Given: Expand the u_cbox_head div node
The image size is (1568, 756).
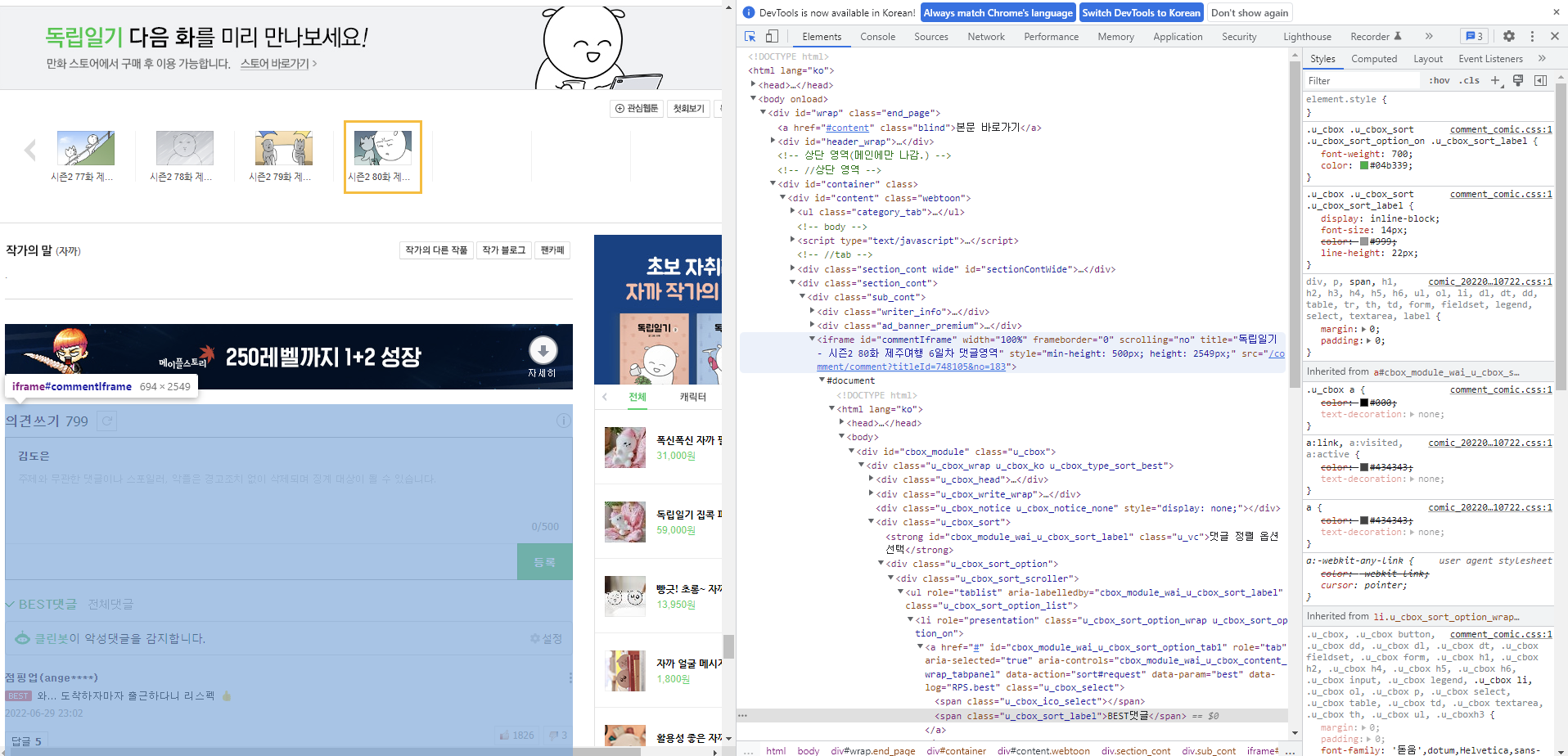Looking at the screenshot, I should (871, 479).
